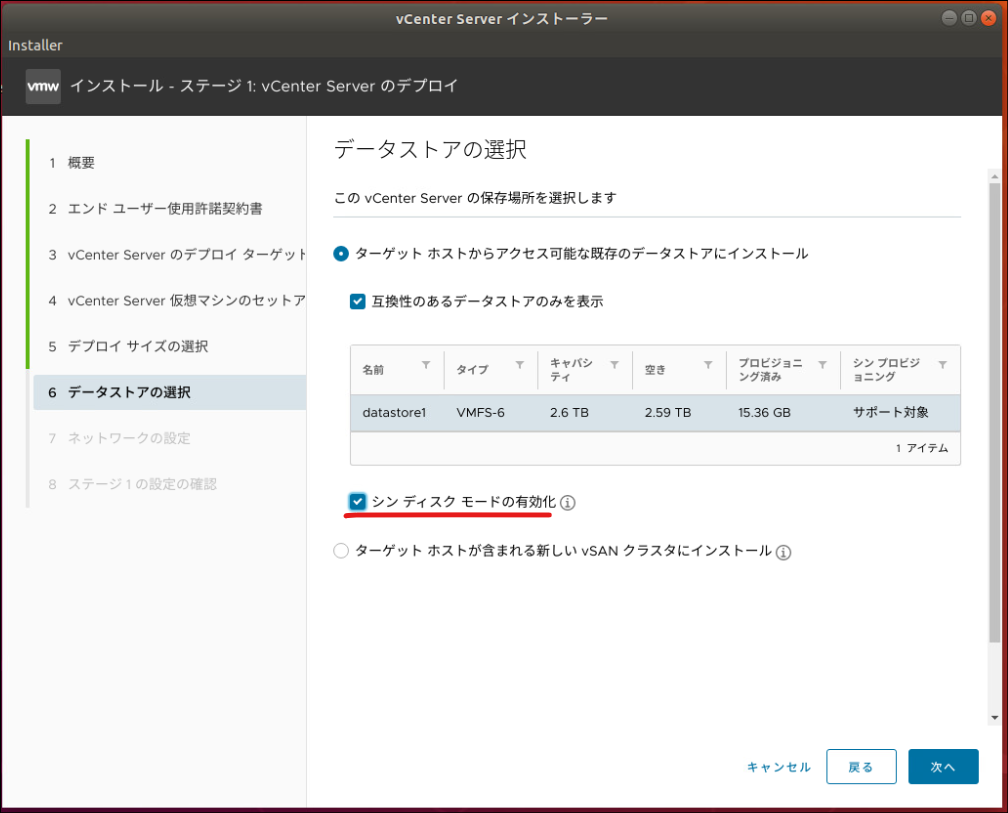Screen dimensions: 1008x813
Task: Toggle 互換性のあるデータストアのみを表示 checkbox
Action: [357, 301]
